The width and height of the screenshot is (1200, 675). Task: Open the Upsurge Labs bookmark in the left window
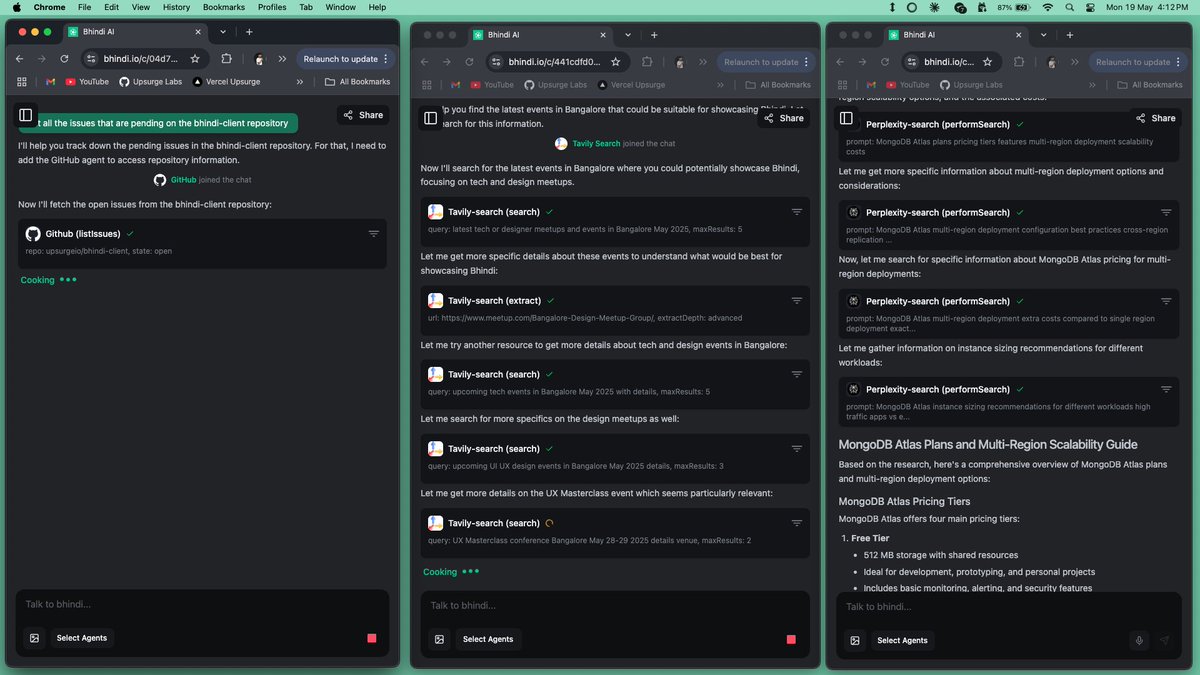[151, 82]
